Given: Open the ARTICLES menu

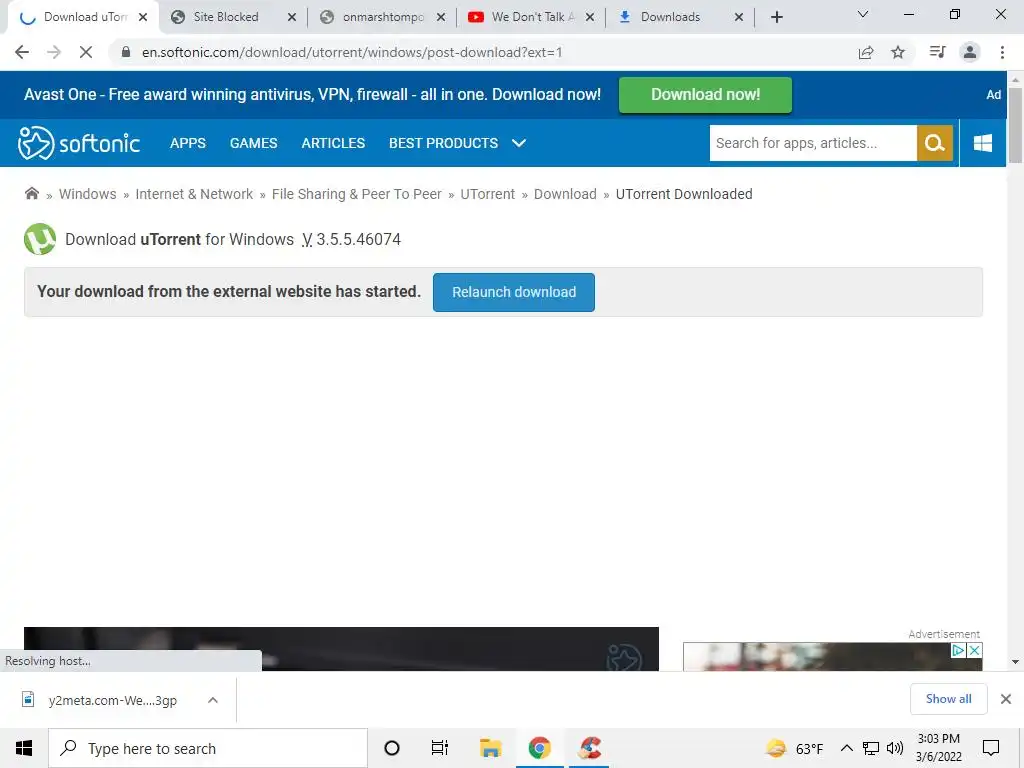Looking at the screenshot, I should [333, 143].
